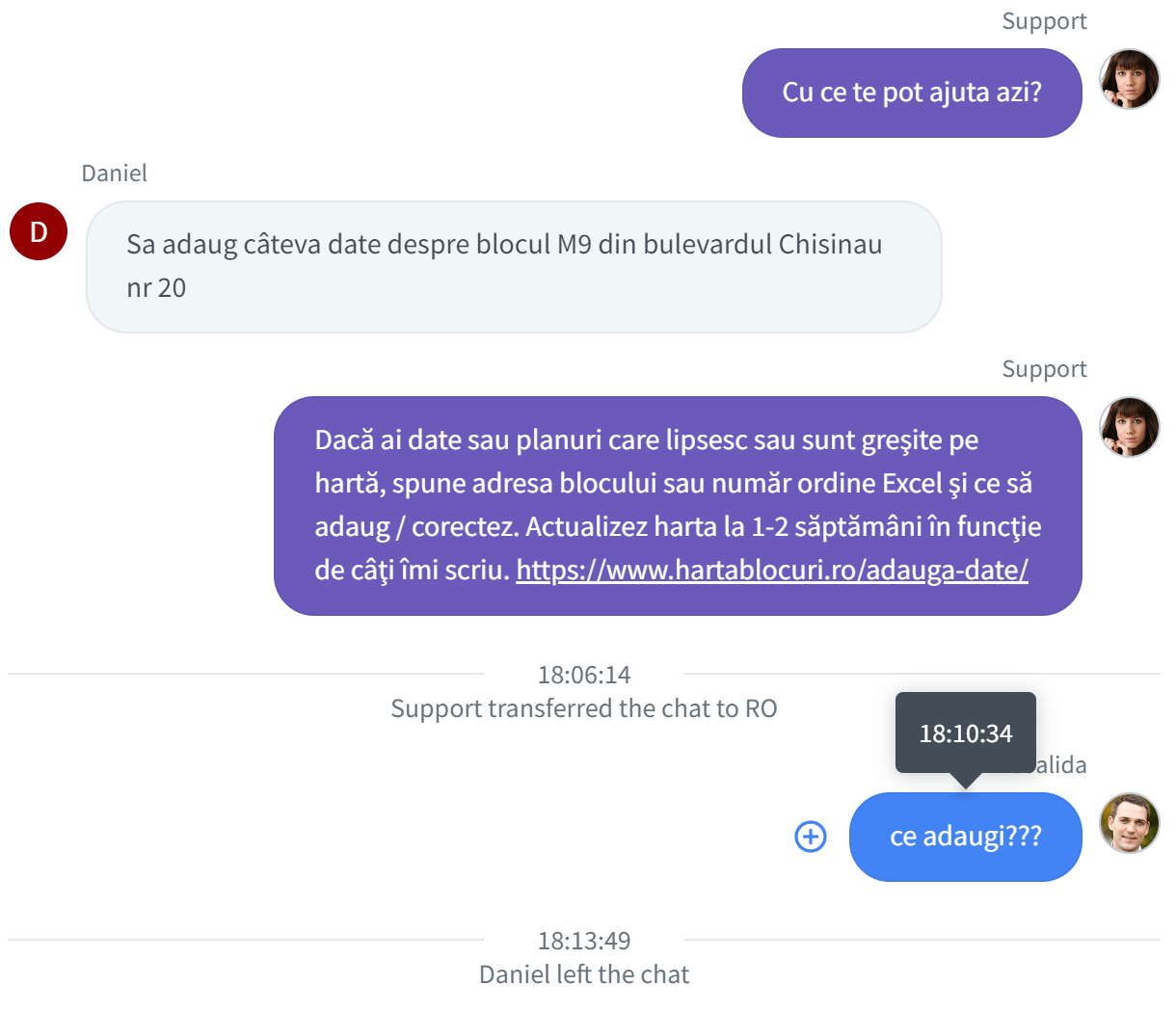Click the second Support agent avatar photo
Screen dimensions: 1176x1012
tap(1130, 427)
